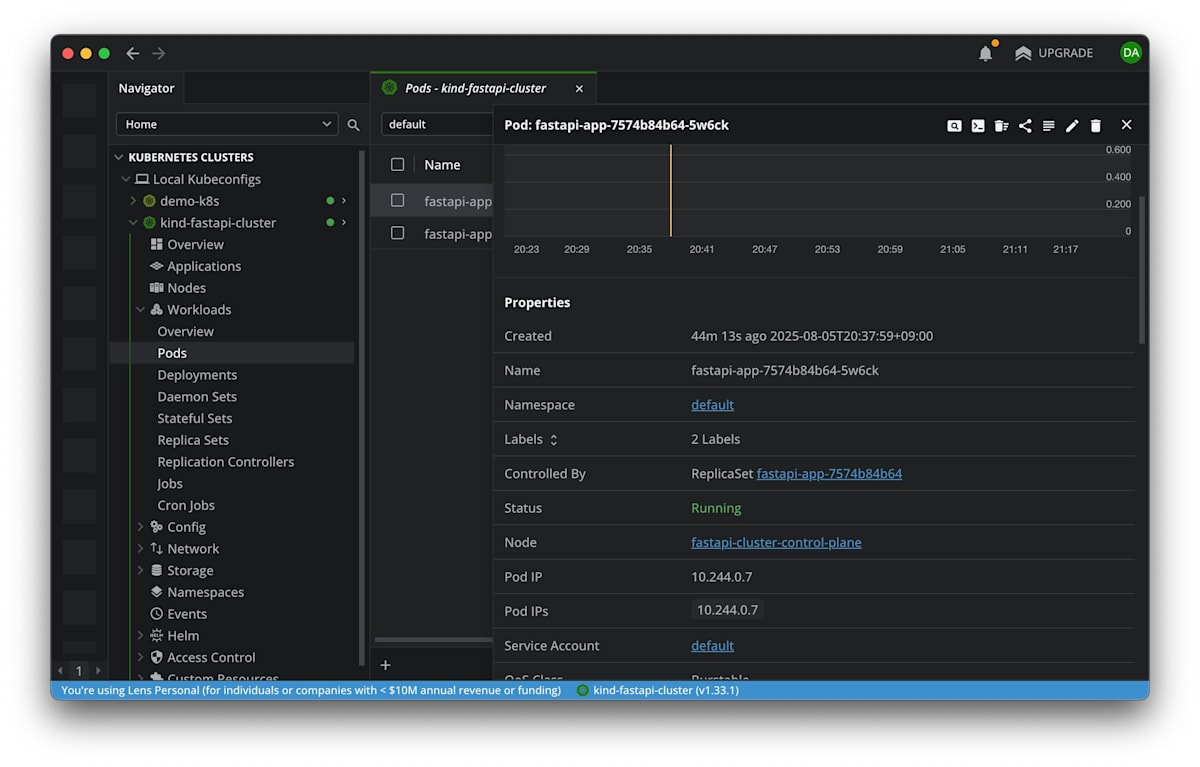Open Stateful Sets under Workloads
This screenshot has width=1200, height=767.
[x=195, y=419]
